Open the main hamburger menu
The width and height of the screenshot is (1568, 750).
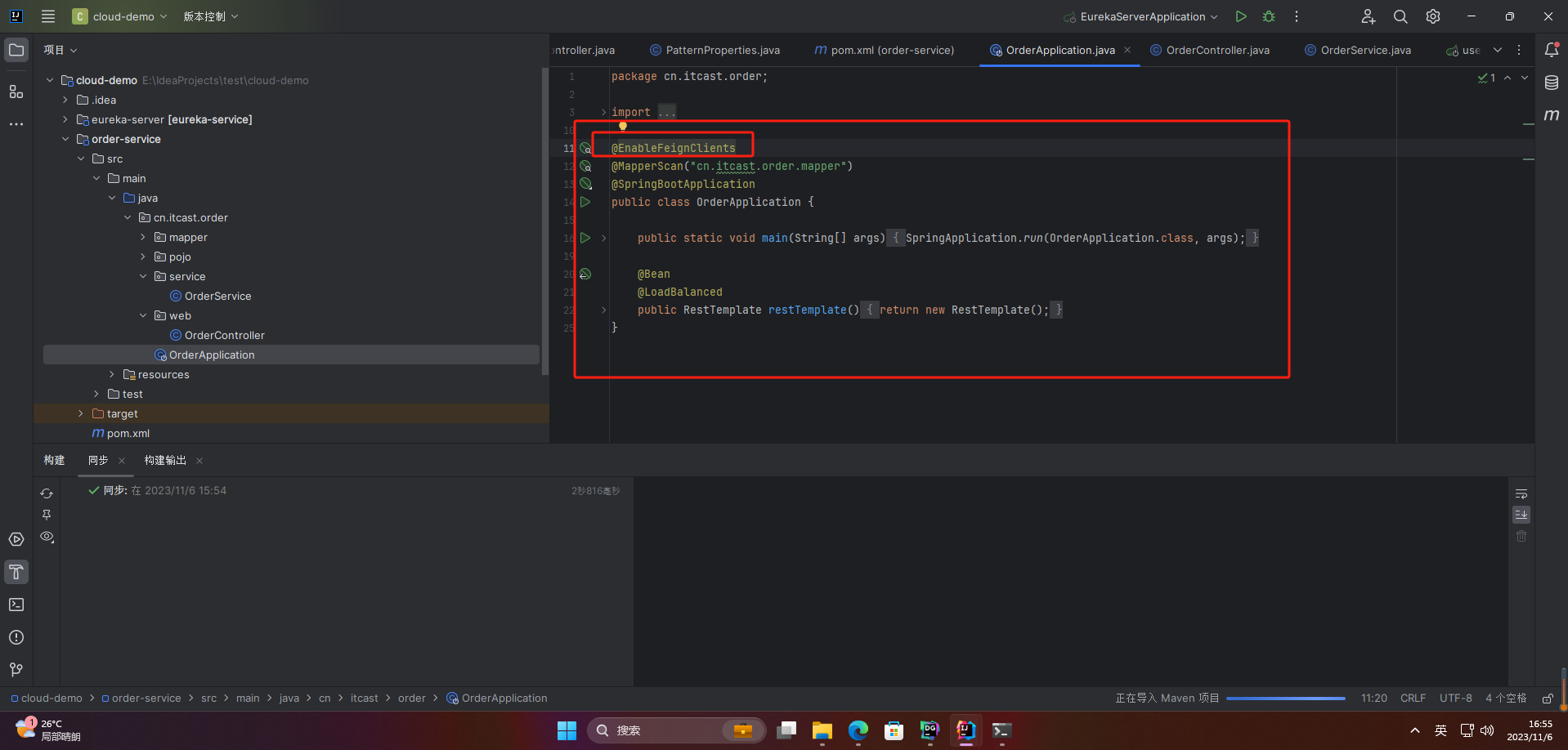(48, 16)
